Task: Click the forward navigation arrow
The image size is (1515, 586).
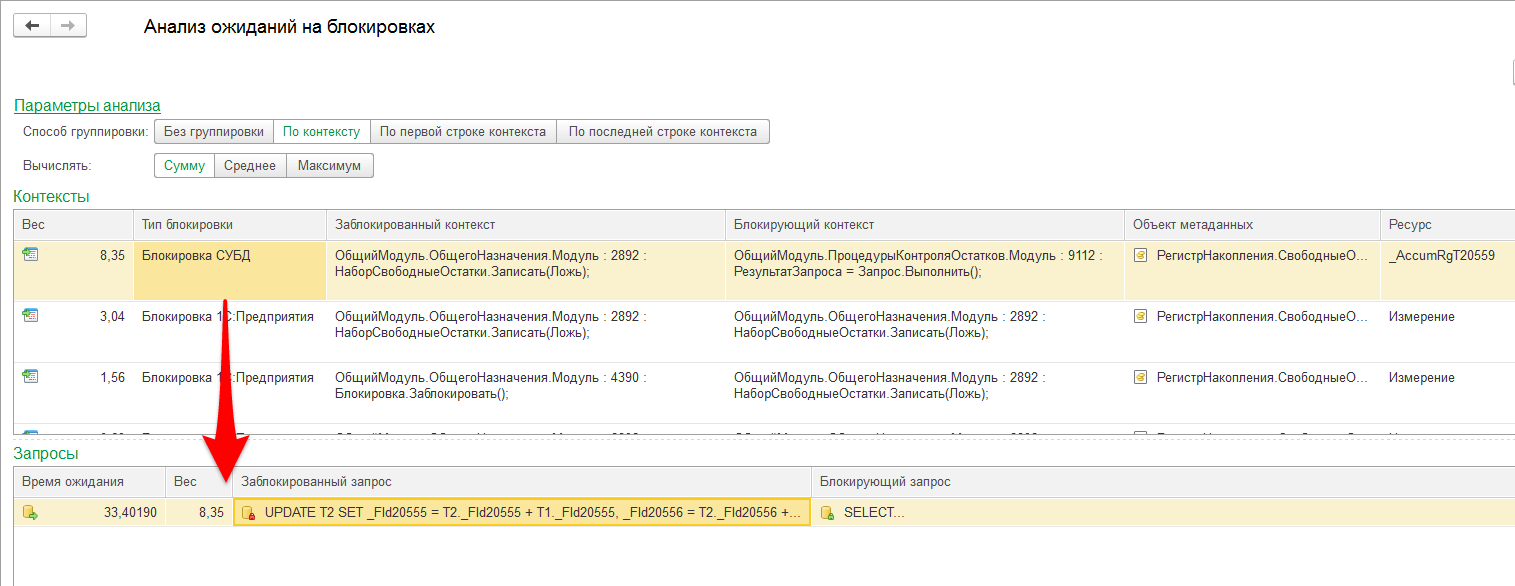Action: [68, 26]
